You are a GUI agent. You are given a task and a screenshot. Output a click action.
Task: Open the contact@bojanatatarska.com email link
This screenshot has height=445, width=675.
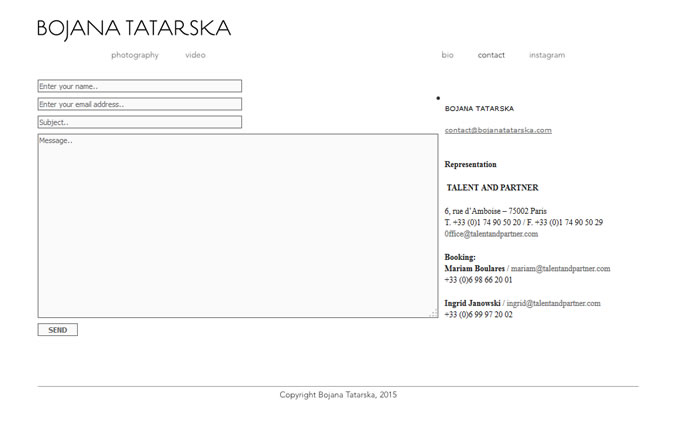point(498,130)
